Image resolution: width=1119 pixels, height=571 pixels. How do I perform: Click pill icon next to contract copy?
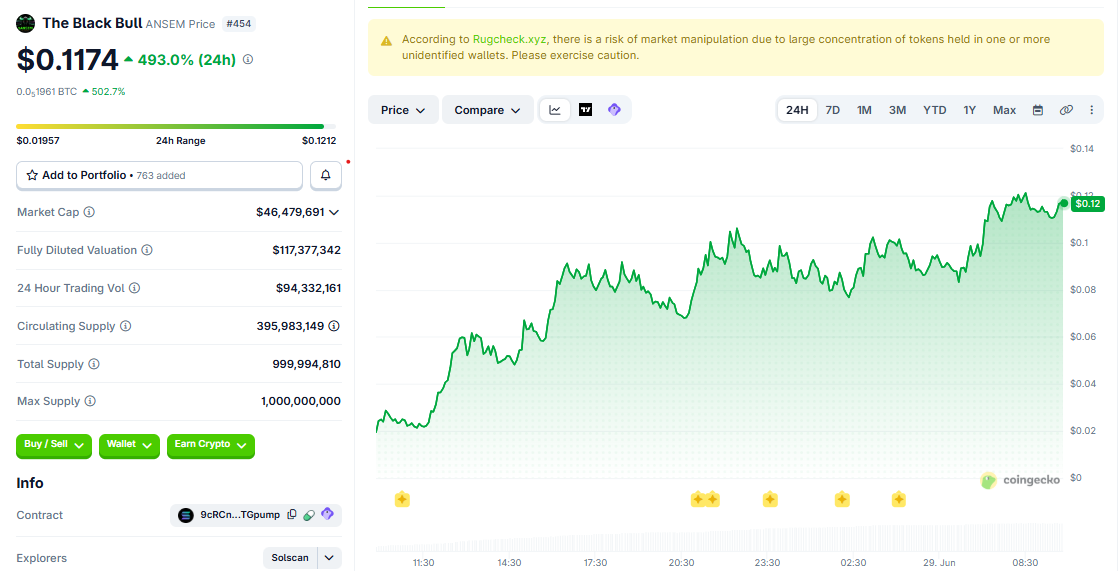click(x=309, y=515)
